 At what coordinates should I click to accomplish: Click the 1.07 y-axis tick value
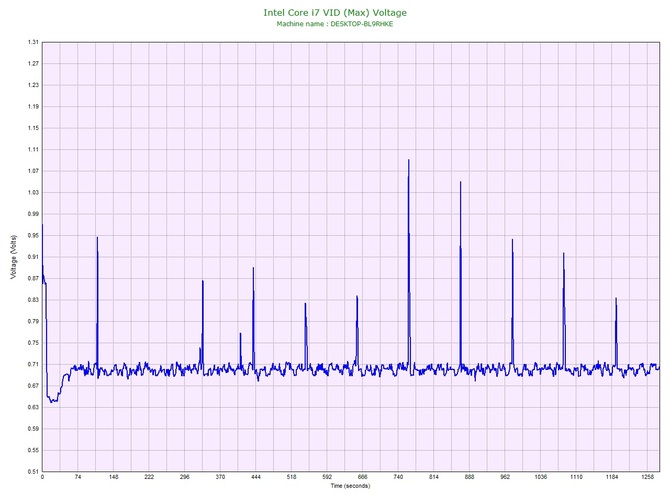pyautogui.click(x=33, y=171)
